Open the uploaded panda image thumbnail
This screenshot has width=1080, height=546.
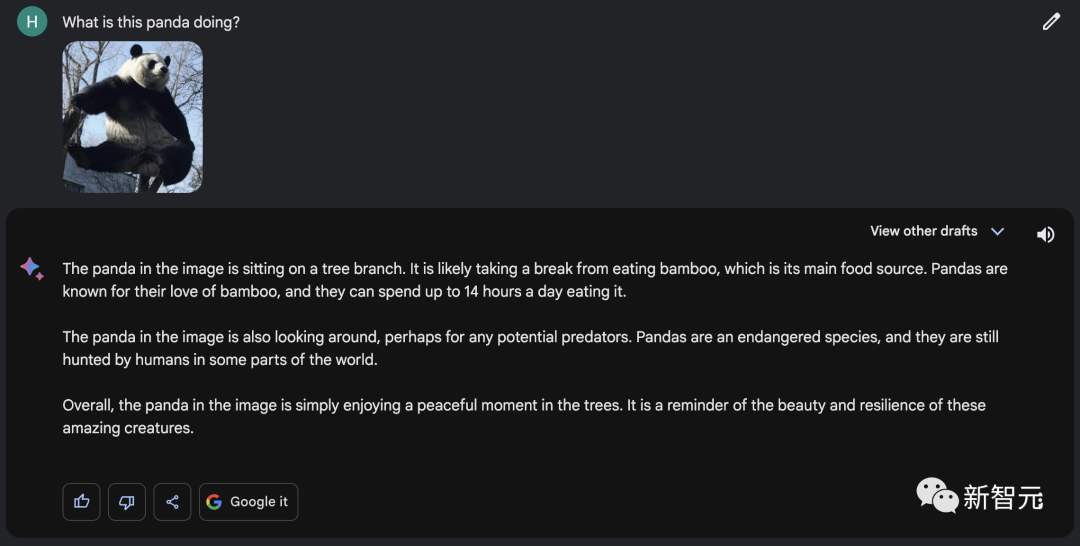[132, 116]
